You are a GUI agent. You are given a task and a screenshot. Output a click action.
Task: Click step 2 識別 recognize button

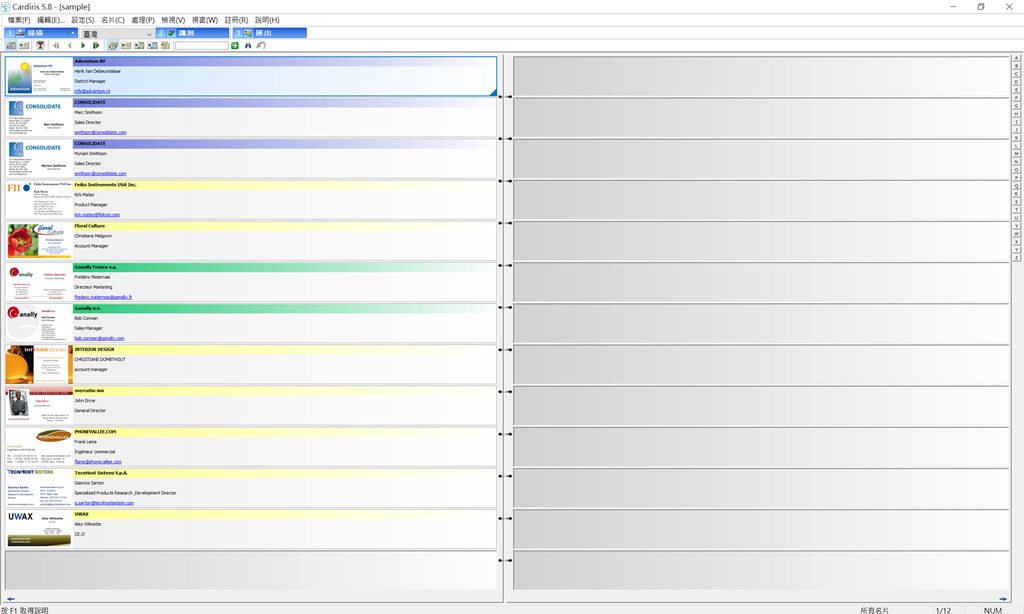pos(193,33)
